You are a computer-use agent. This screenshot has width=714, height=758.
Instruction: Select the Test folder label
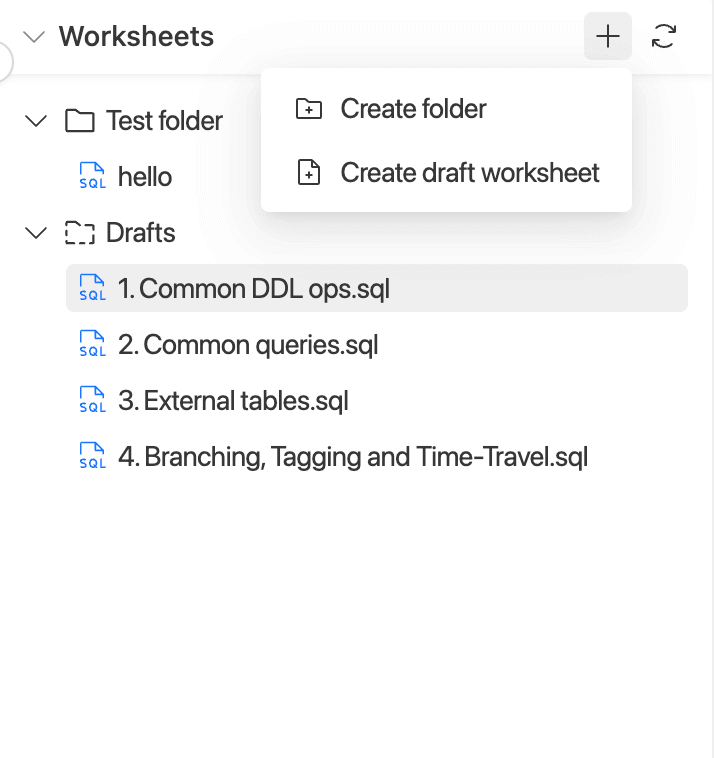click(x=164, y=121)
